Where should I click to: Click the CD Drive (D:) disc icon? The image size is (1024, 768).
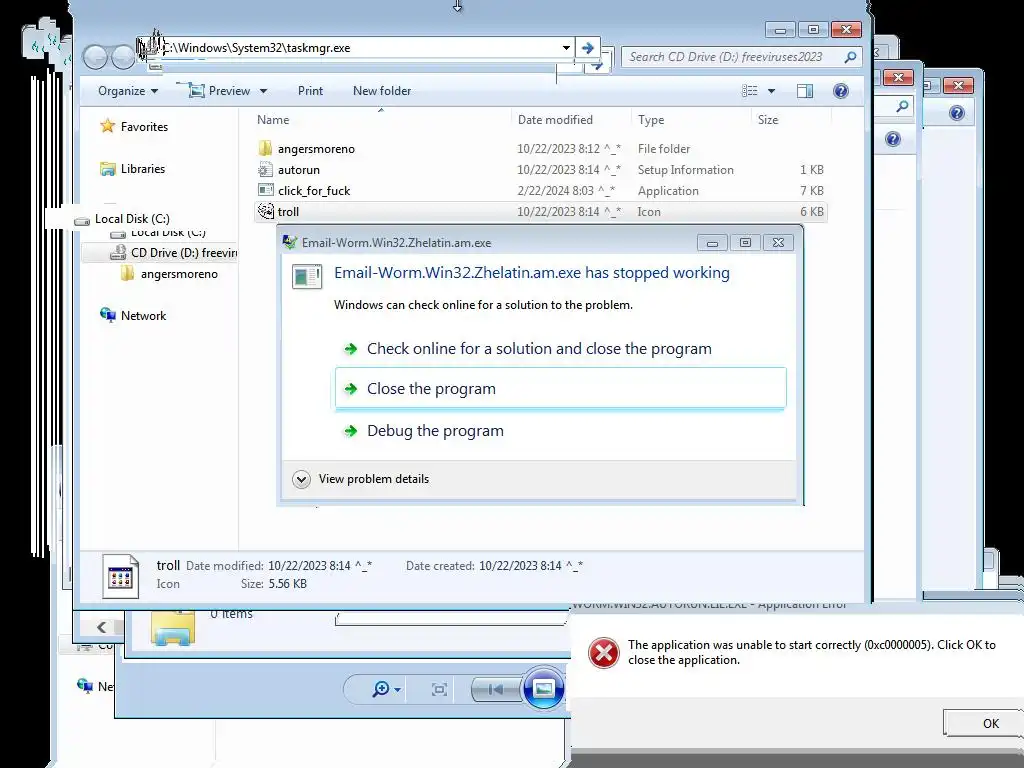118,252
